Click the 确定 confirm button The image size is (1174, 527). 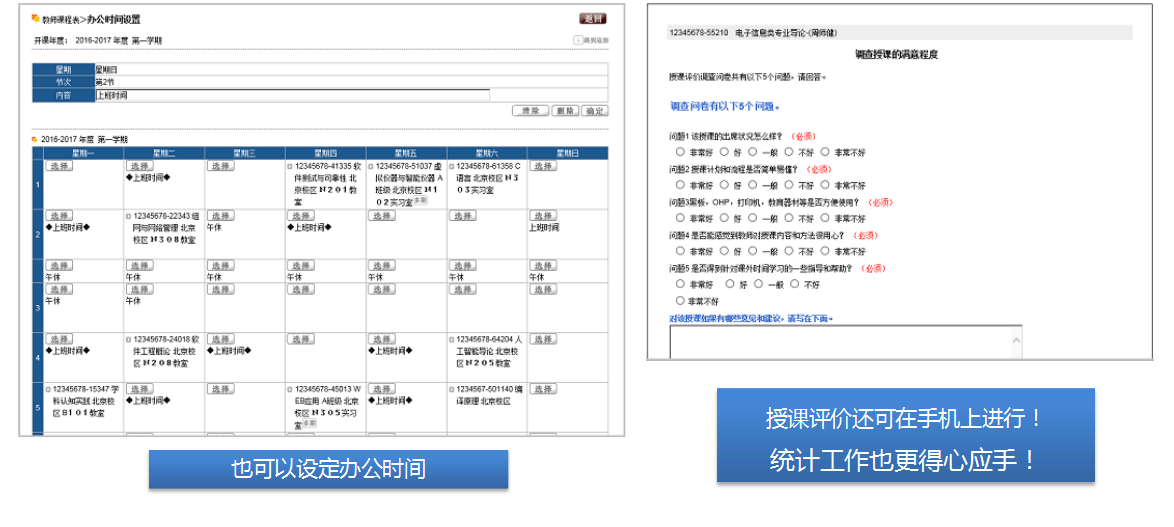coord(595,111)
